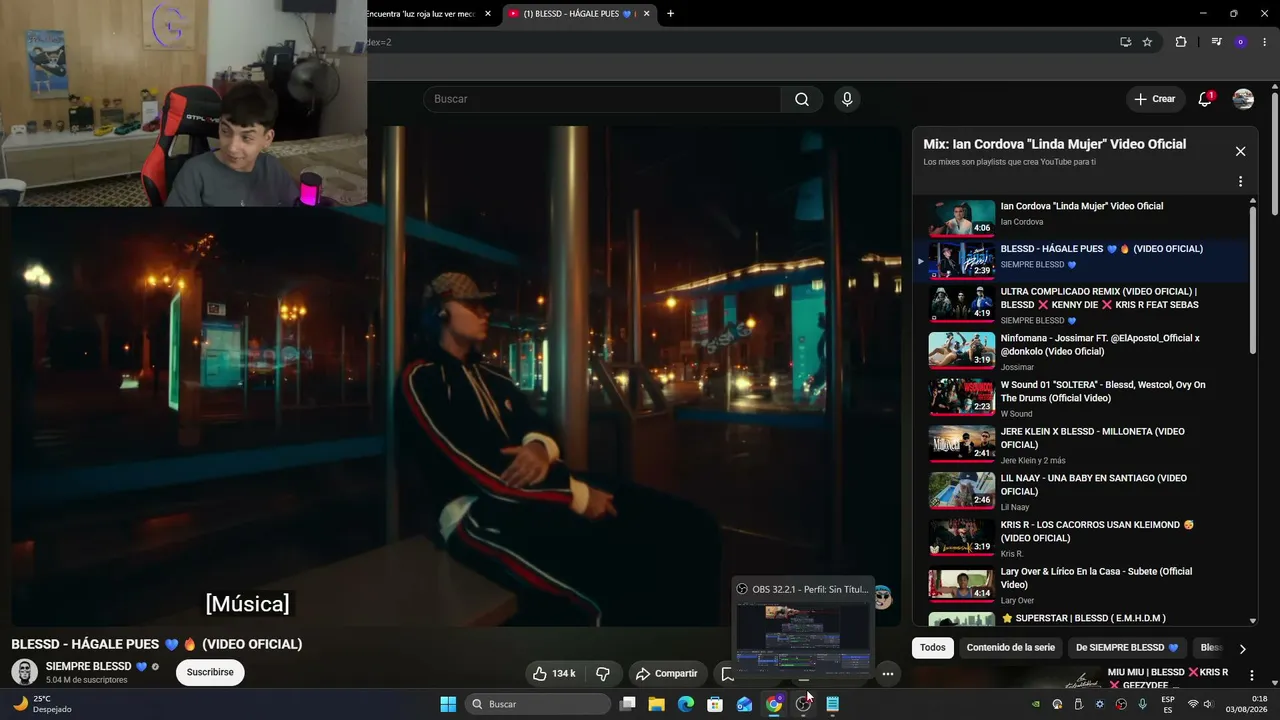This screenshot has width=1280, height=720.
Task: Play Ninfomana Jossimar video thumbnail
Action: pos(962,351)
